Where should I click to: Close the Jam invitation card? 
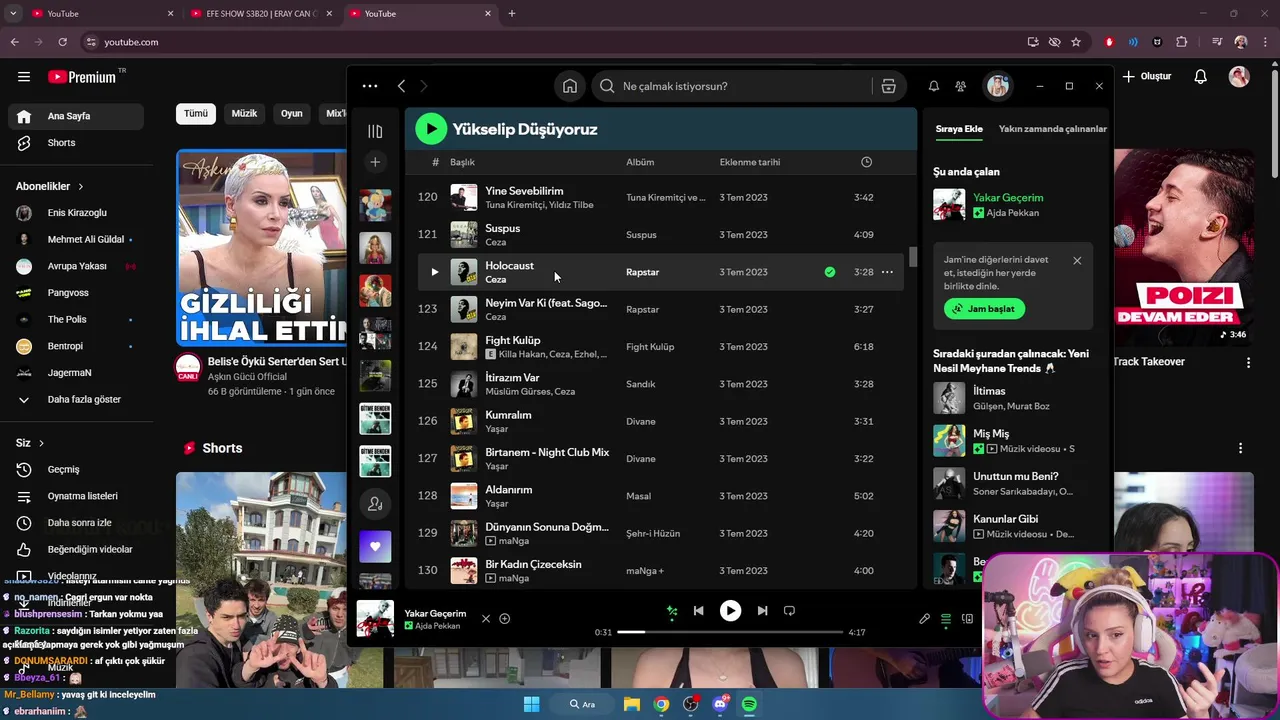coord(1077,261)
